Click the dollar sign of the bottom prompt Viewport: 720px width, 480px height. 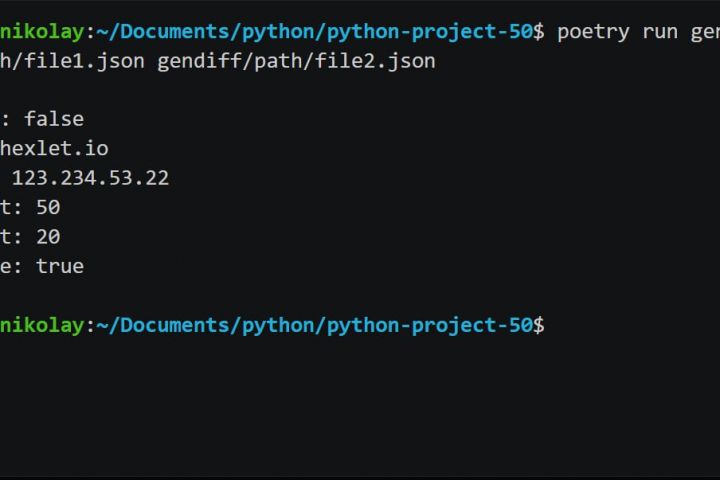click(539, 325)
